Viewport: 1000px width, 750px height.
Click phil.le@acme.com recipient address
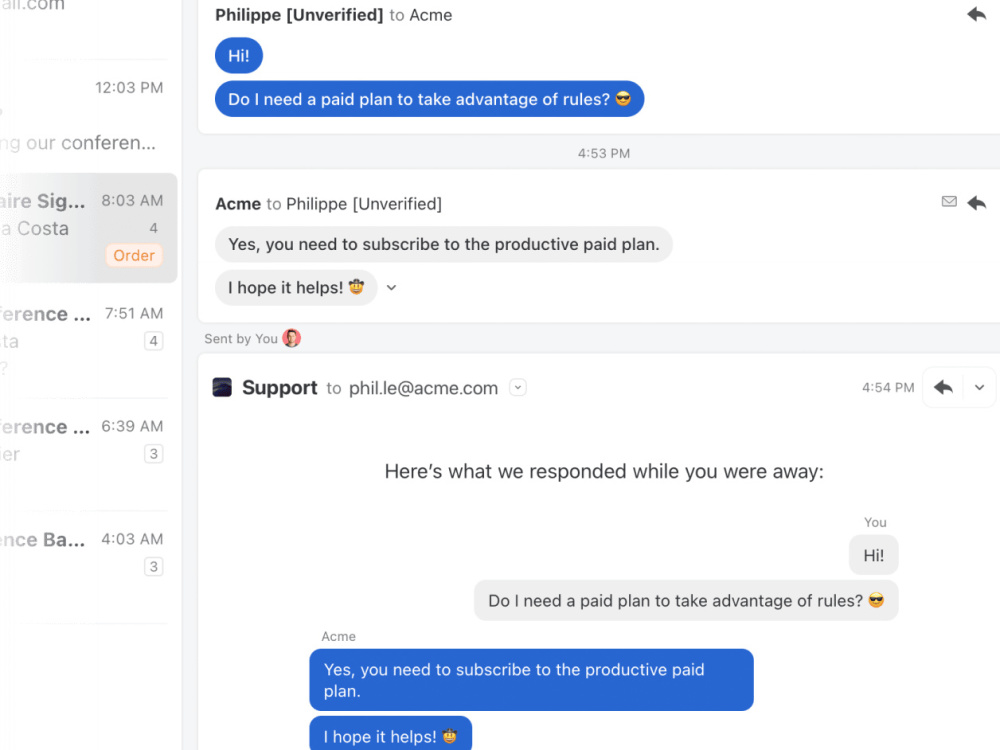(x=423, y=388)
